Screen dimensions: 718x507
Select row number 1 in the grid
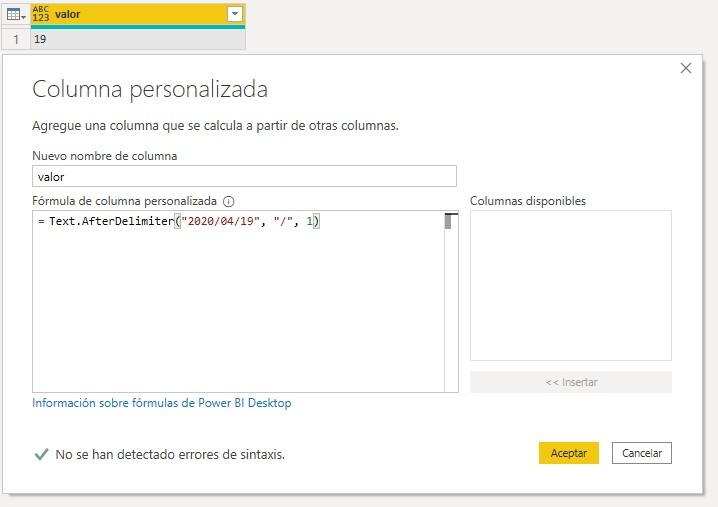14,39
